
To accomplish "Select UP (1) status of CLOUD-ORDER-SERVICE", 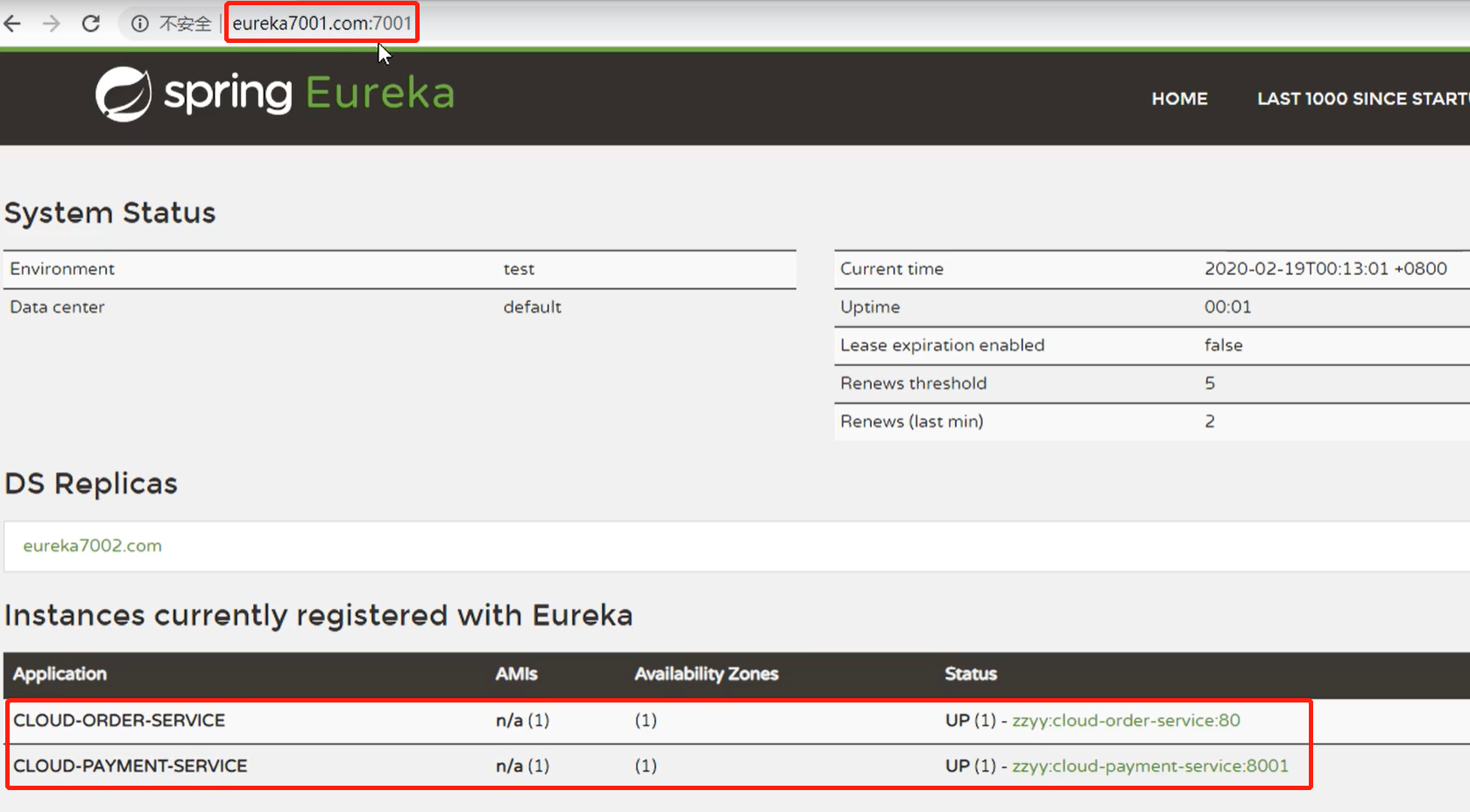I will pos(971,720).
